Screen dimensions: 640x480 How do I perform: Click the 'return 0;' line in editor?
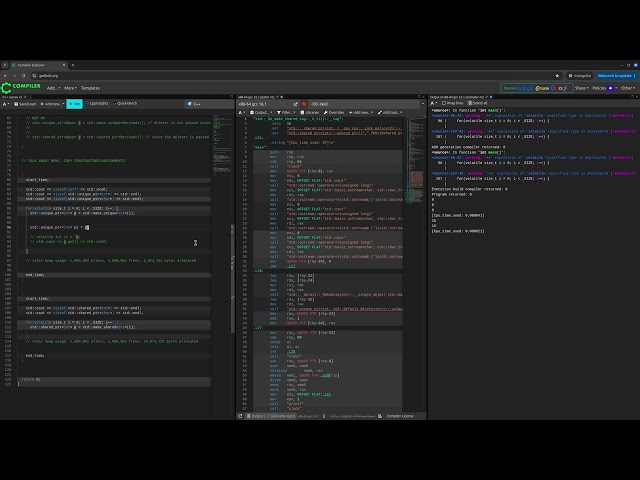pos(31,379)
